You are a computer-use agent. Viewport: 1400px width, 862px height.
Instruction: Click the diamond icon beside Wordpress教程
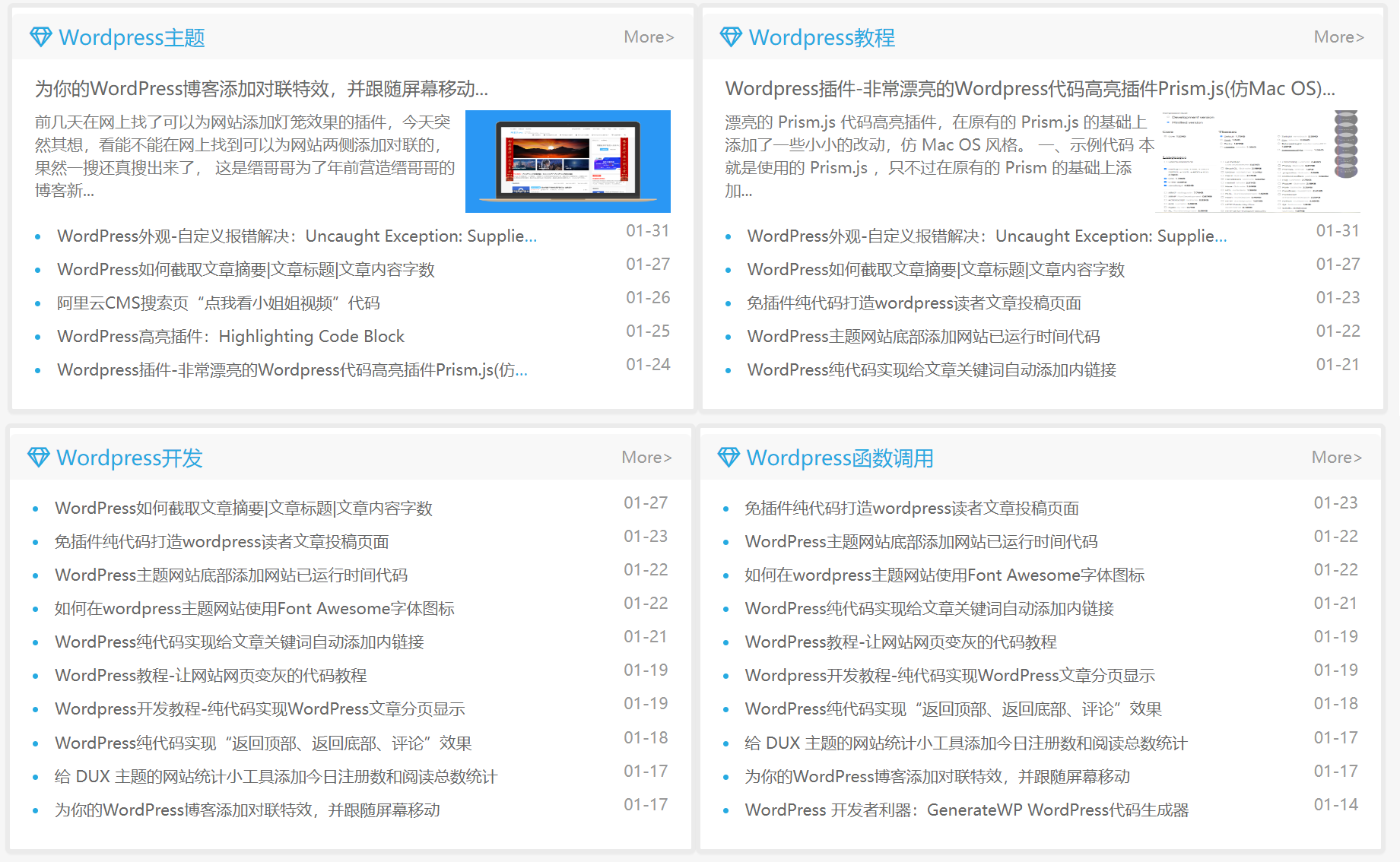(731, 37)
